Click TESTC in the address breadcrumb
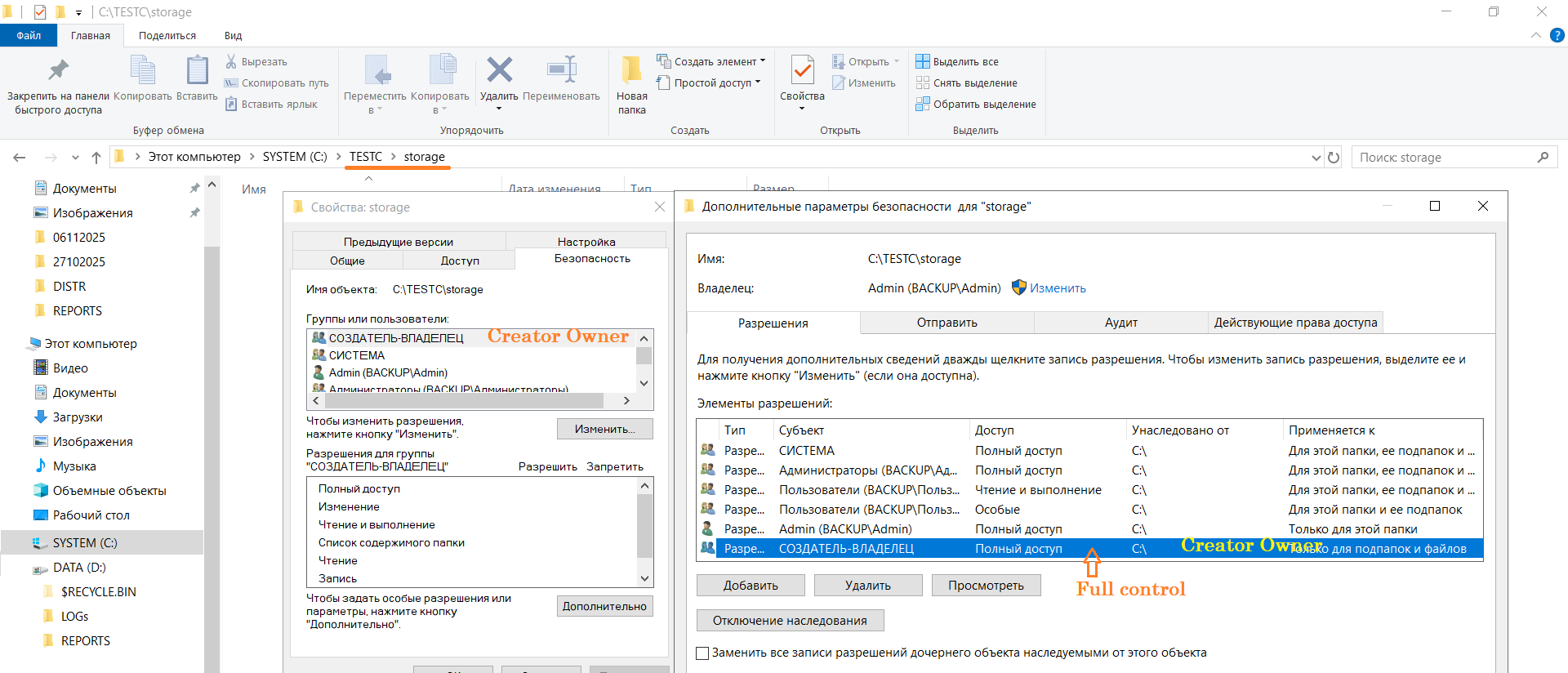 (365, 157)
